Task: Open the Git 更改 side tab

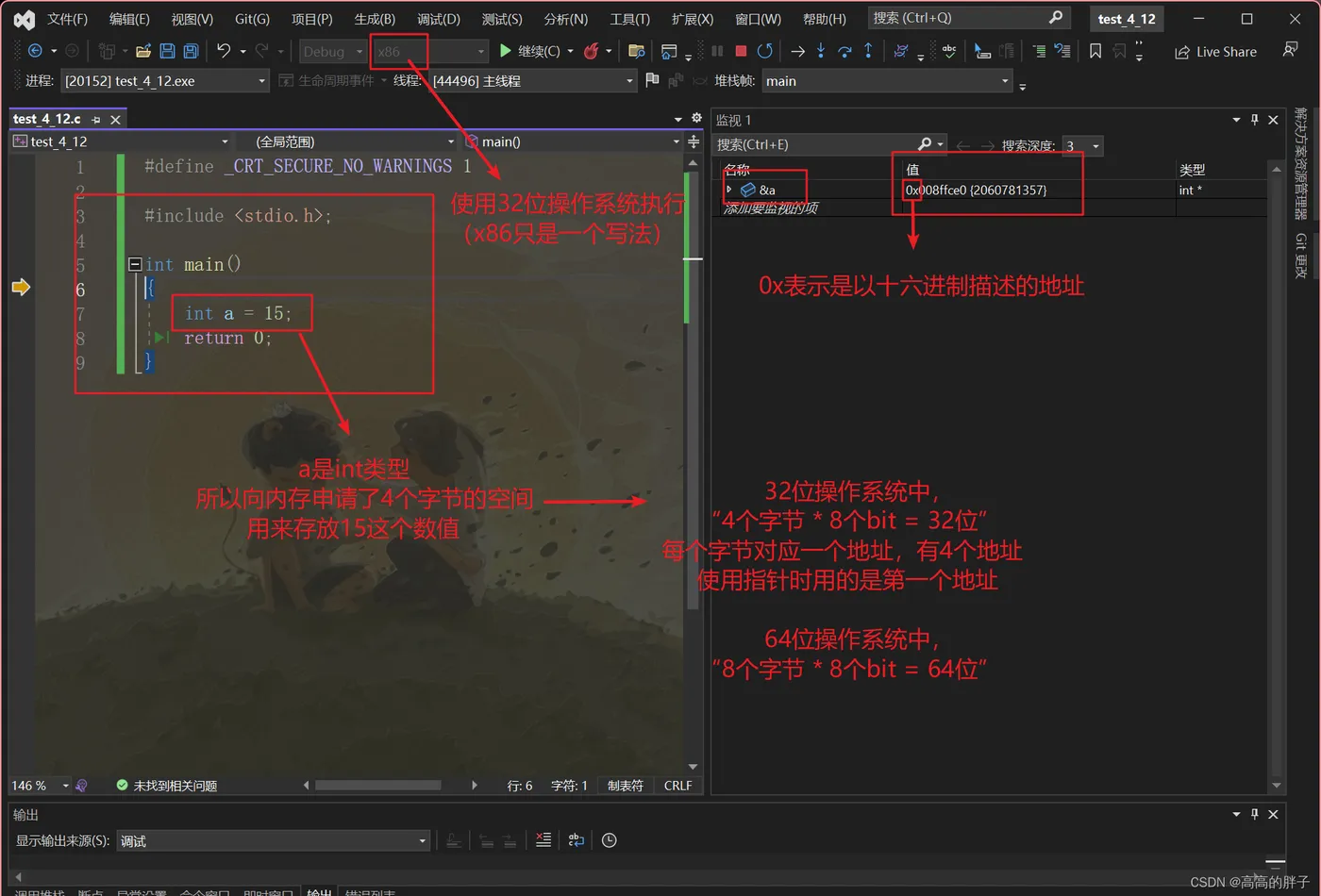Action: (1300, 256)
